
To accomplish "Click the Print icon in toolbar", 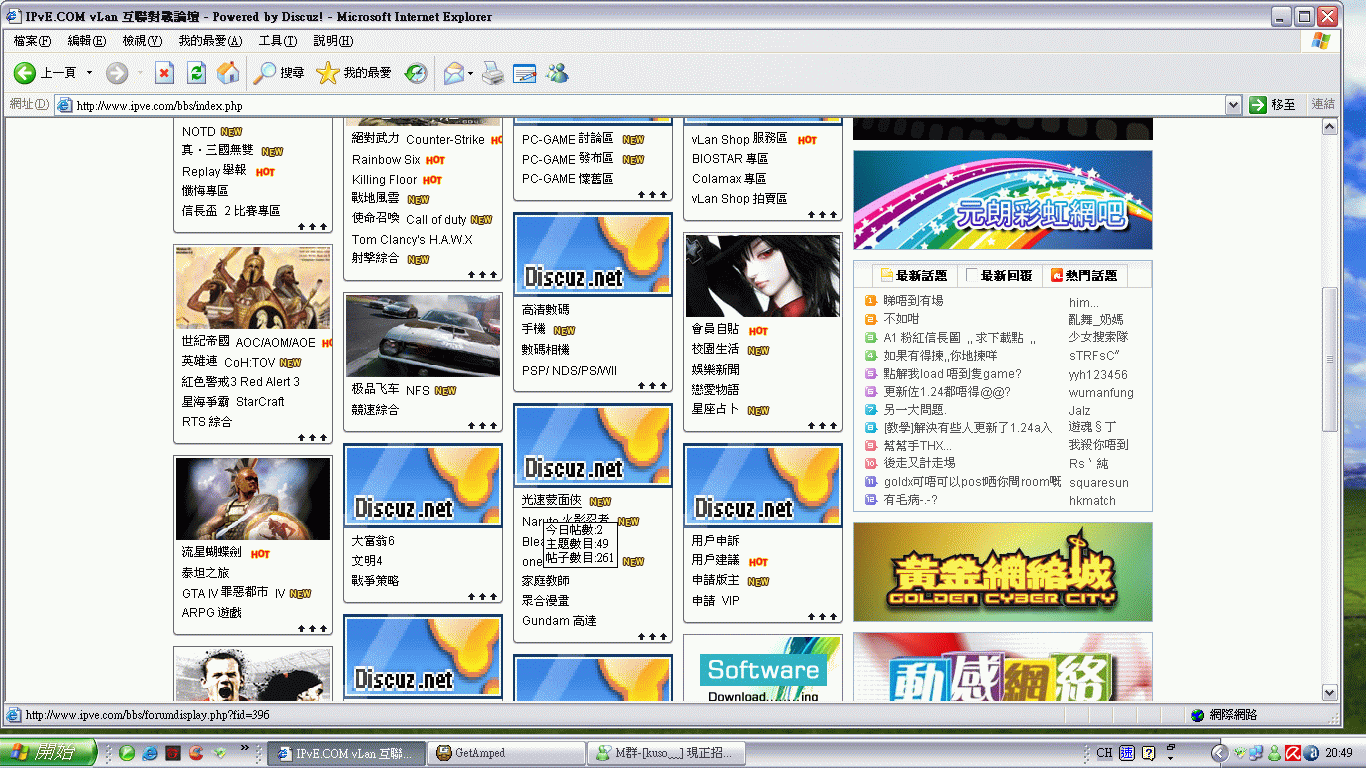I will coord(493,73).
